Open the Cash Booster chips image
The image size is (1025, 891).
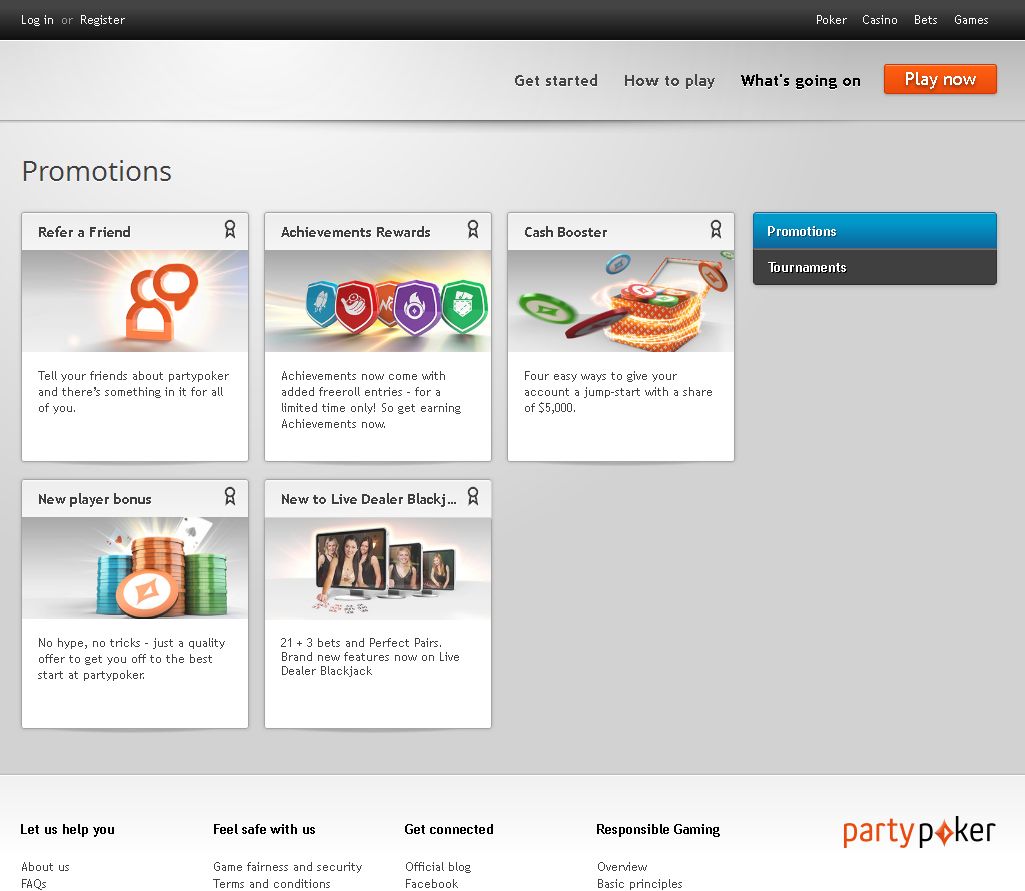tap(621, 301)
